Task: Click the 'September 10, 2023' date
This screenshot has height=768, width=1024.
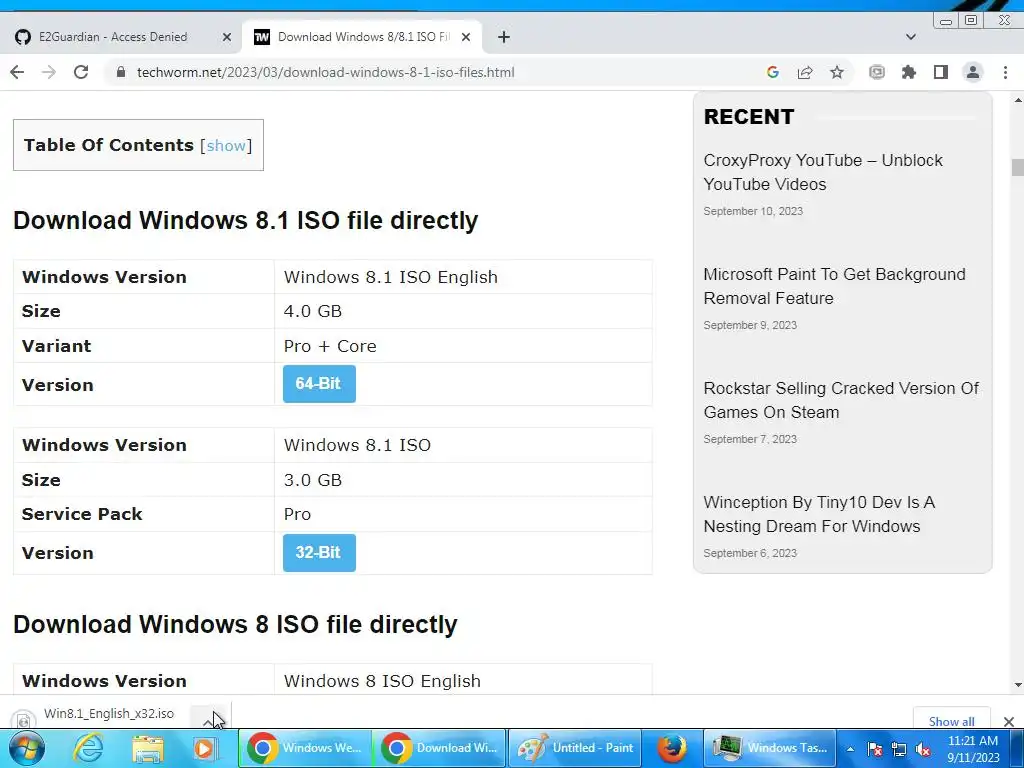Action: click(x=753, y=211)
